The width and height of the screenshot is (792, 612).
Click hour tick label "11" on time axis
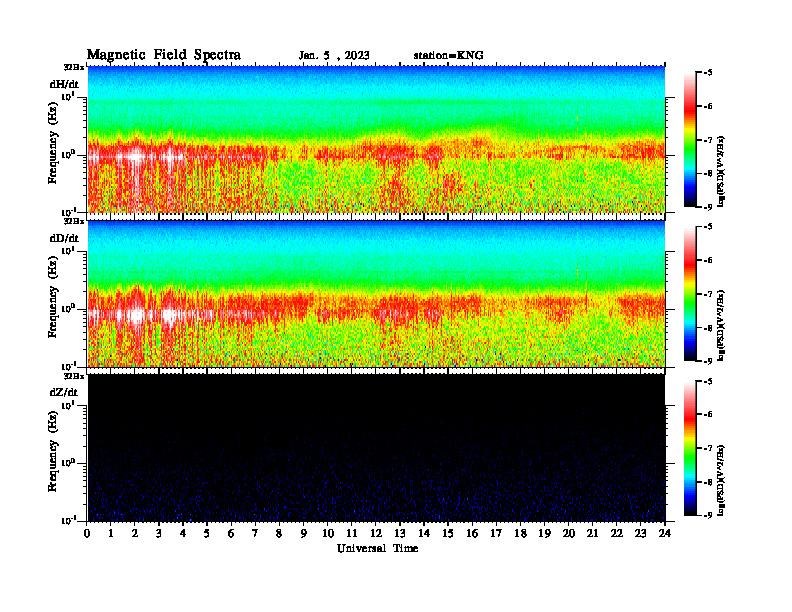(352, 533)
